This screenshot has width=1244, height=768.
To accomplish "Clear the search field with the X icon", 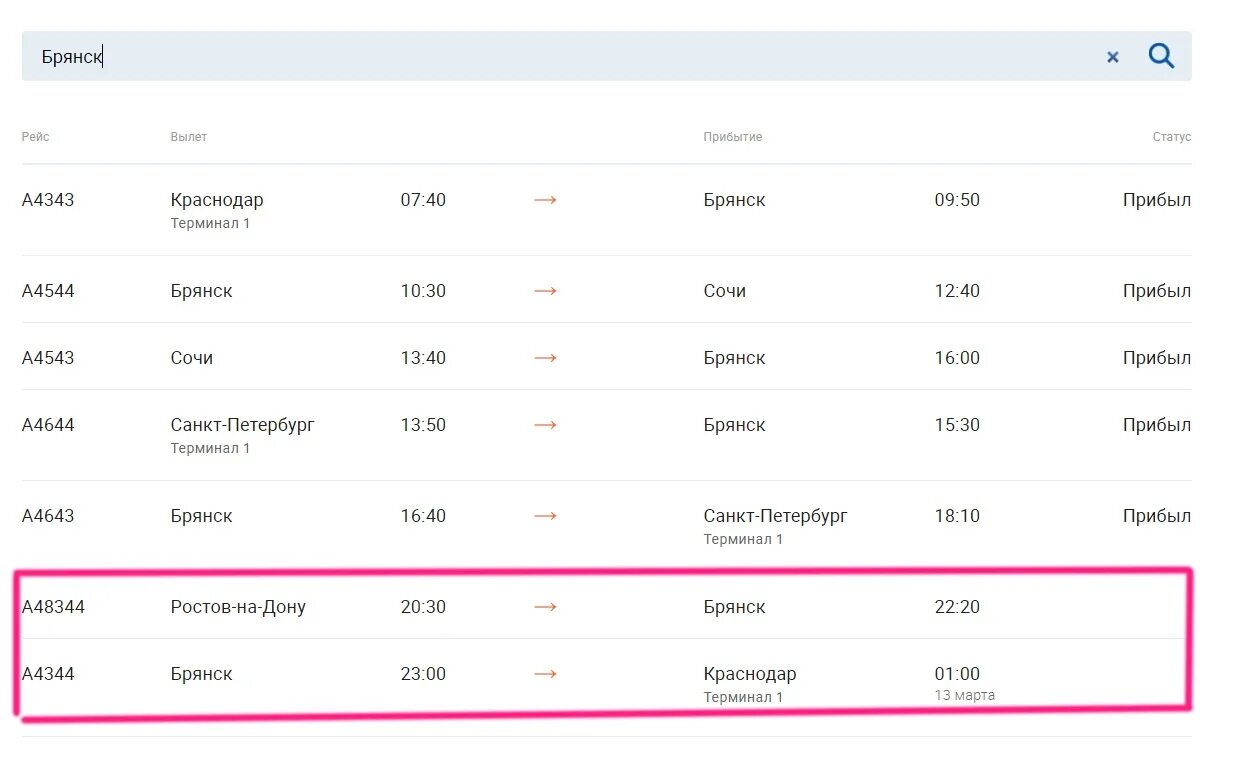I will (1113, 57).
